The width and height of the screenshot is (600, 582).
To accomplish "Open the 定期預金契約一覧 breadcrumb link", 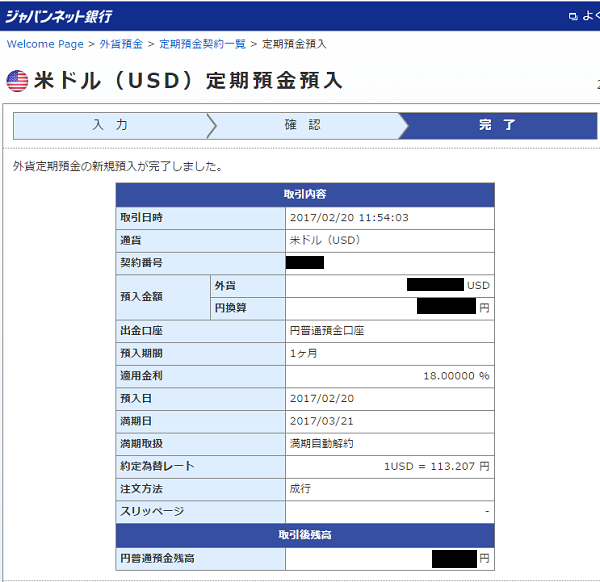I will [x=202, y=44].
